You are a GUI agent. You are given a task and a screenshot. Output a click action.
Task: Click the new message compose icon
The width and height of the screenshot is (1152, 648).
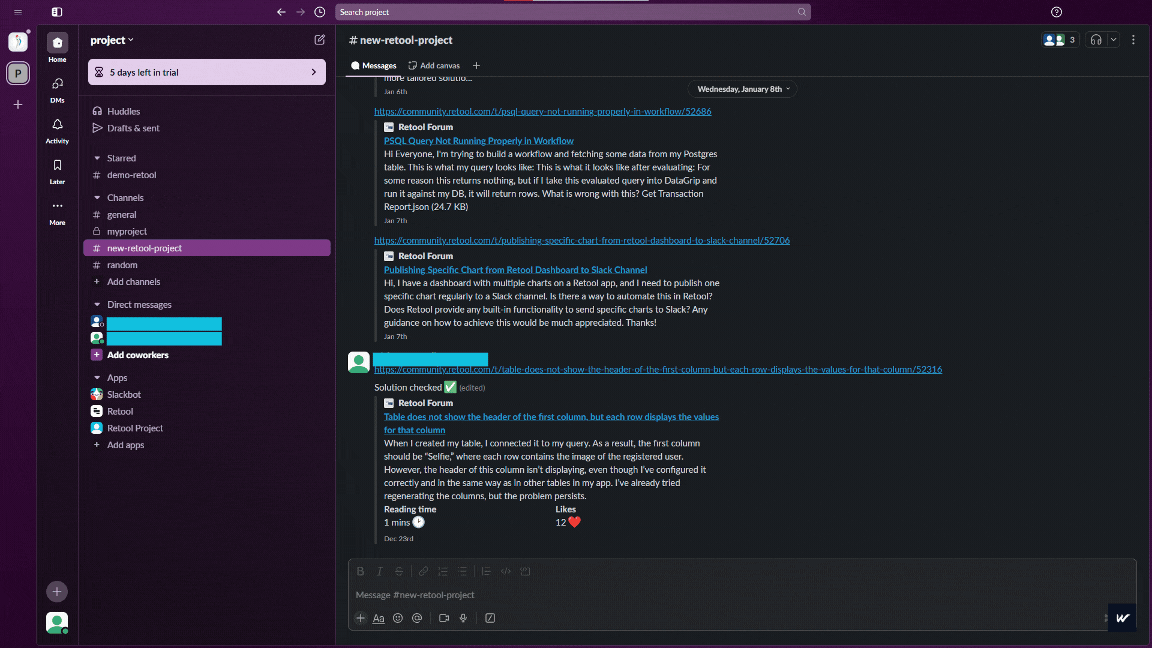320,40
